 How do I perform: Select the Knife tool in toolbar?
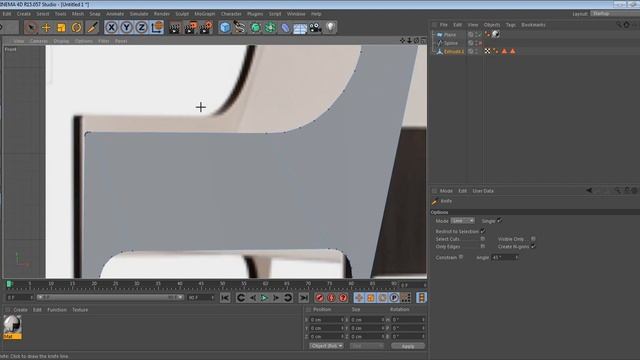click(92, 27)
